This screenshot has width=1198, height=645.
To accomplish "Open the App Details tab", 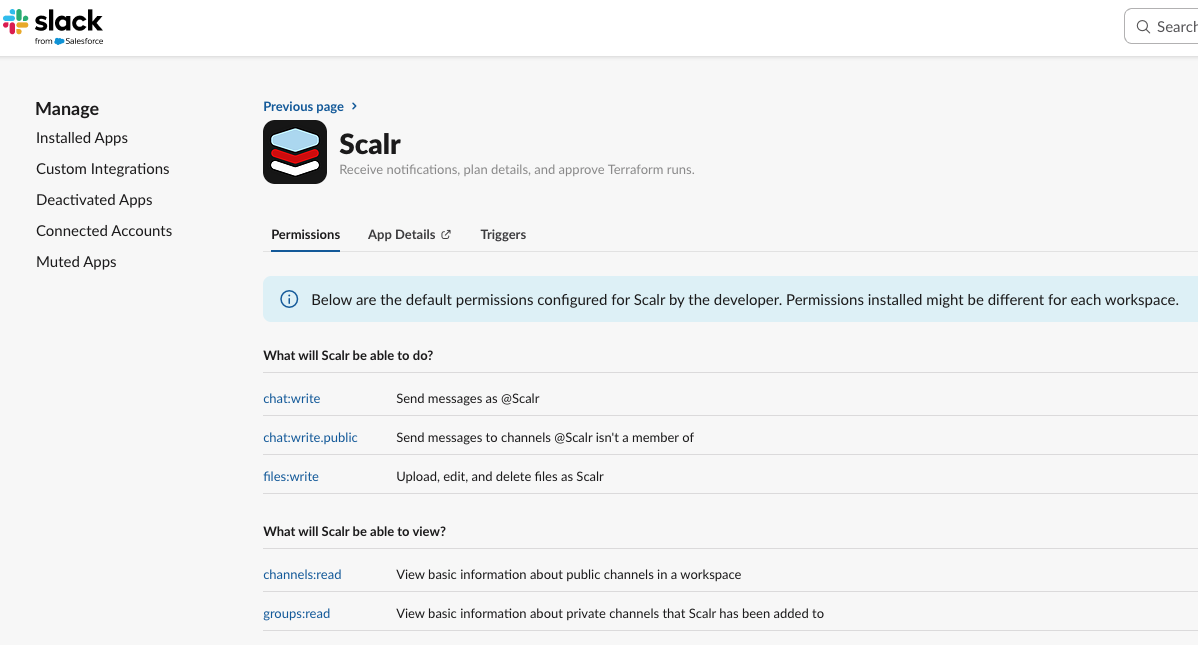I will pos(410,235).
